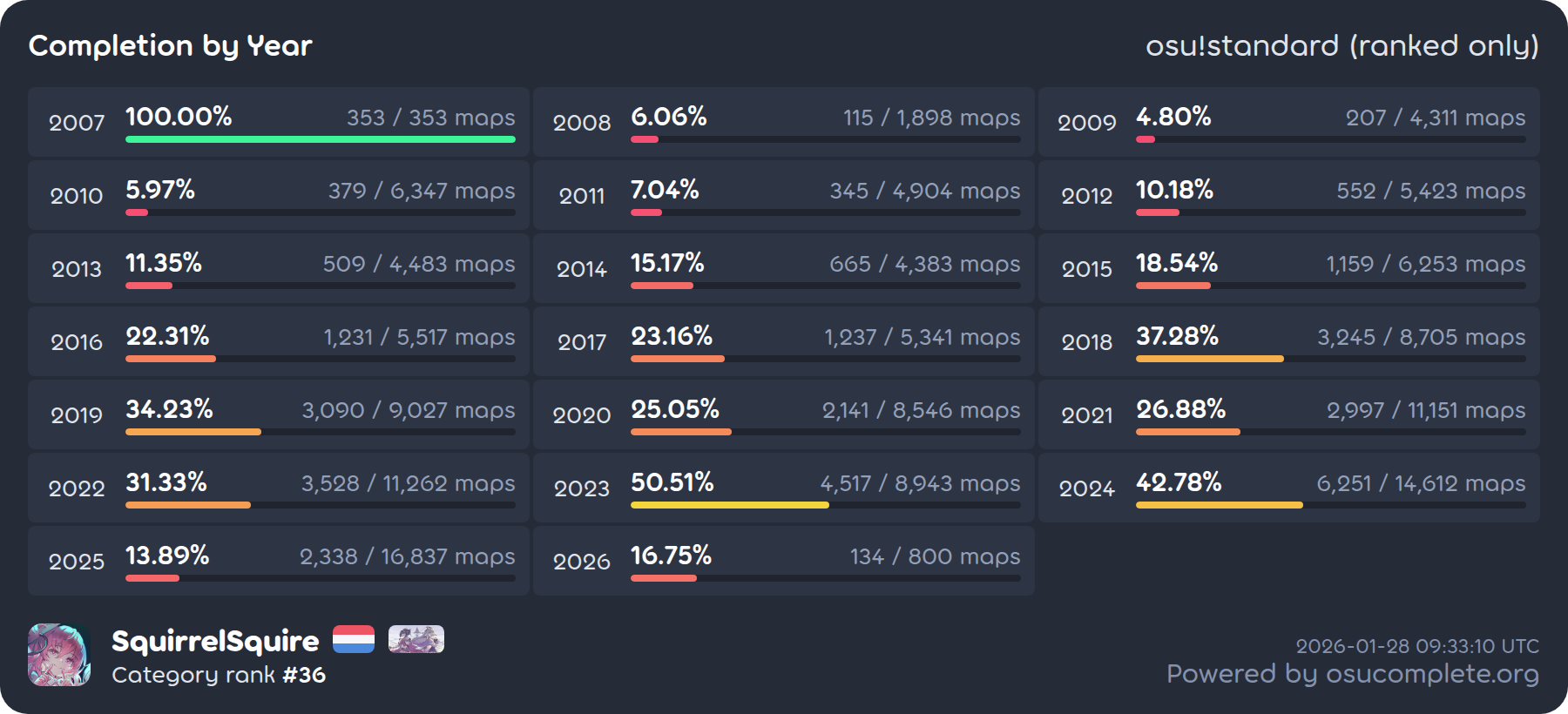Screen dimensions: 1568x714
Task: Click the 2019 orange progress bar
Action: [x=193, y=432]
